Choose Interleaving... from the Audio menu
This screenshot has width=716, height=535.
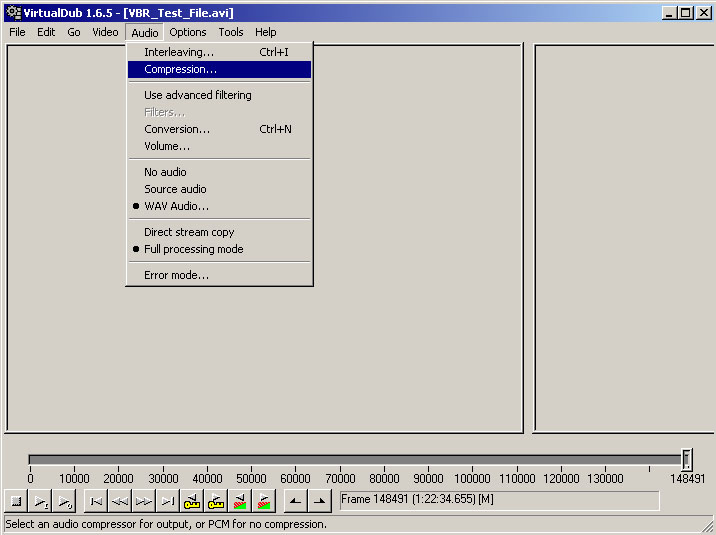coord(219,52)
